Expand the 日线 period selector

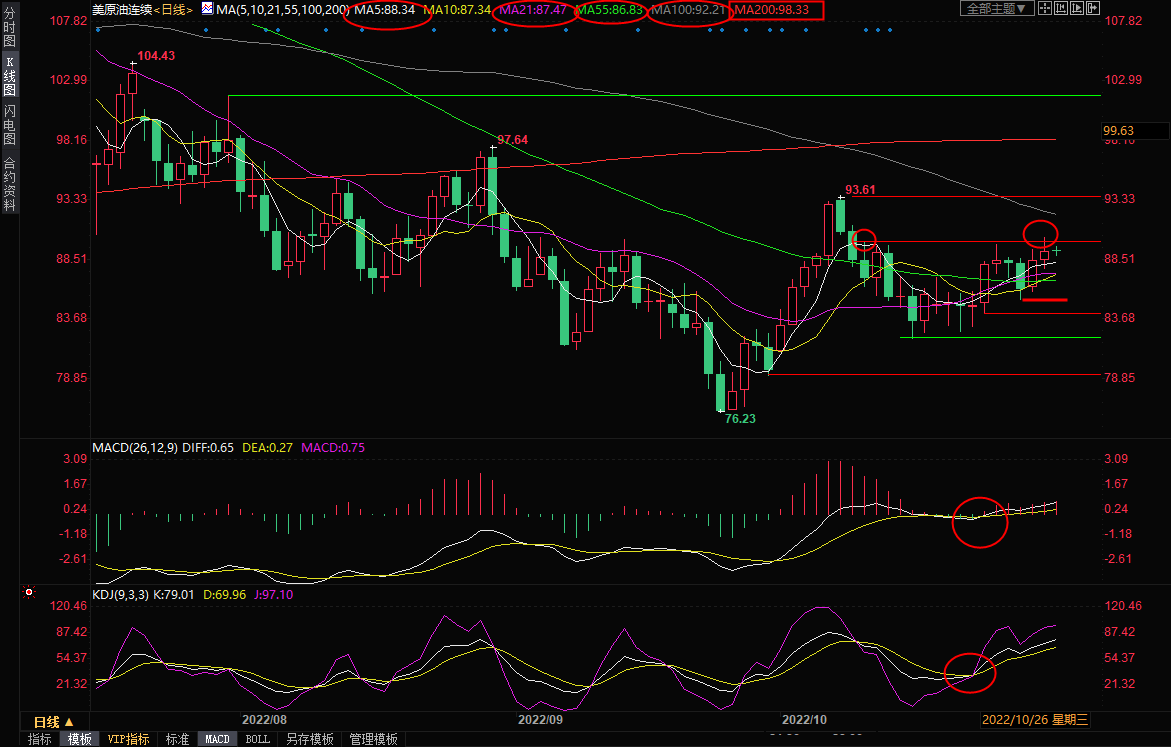point(54,721)
